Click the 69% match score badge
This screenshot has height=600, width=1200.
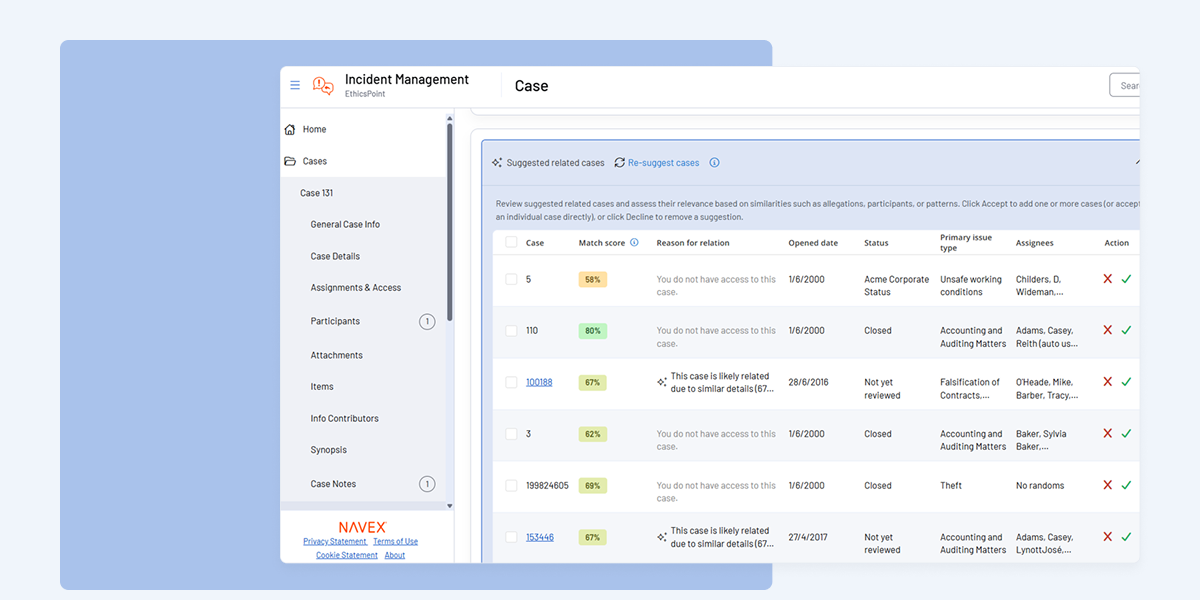click(593, 485)
